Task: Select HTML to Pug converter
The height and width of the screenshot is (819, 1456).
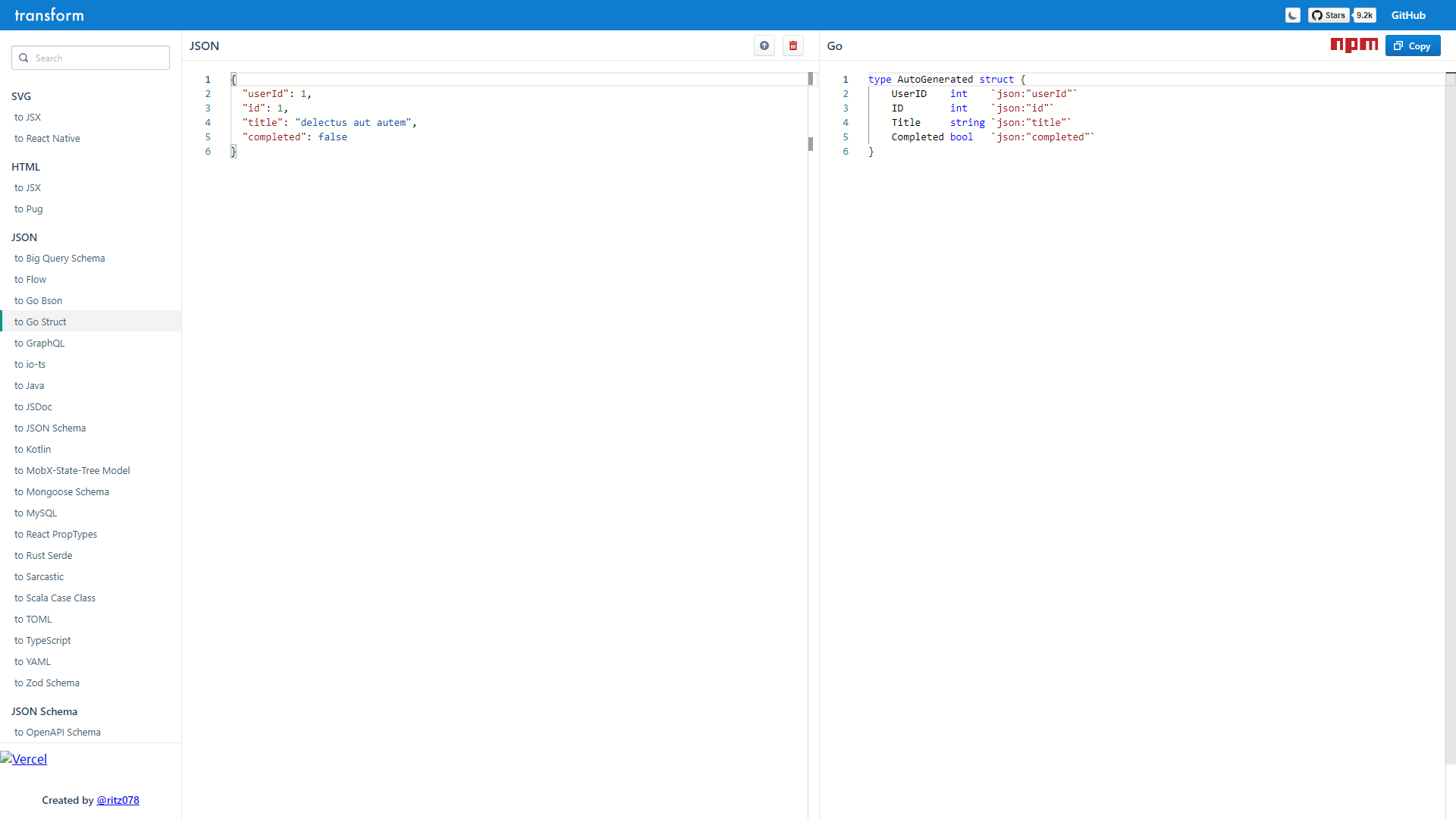Action: pyautogui.click(x=91, y=209)
